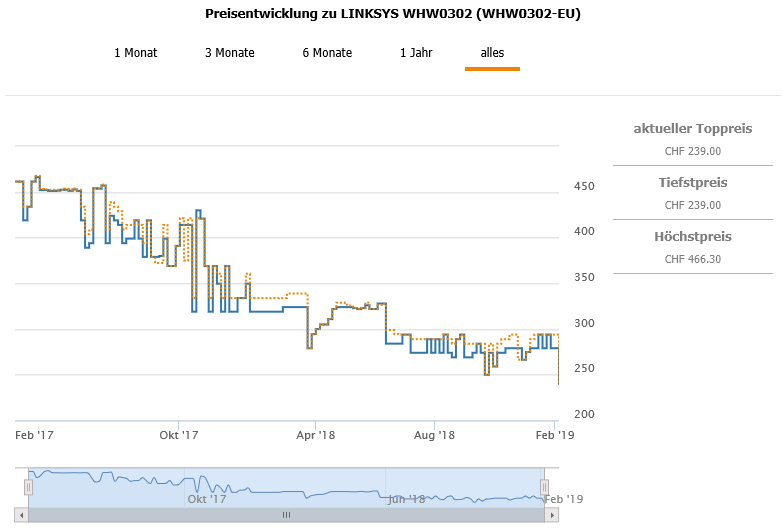Choose the 1 Jahr time range

416,53
